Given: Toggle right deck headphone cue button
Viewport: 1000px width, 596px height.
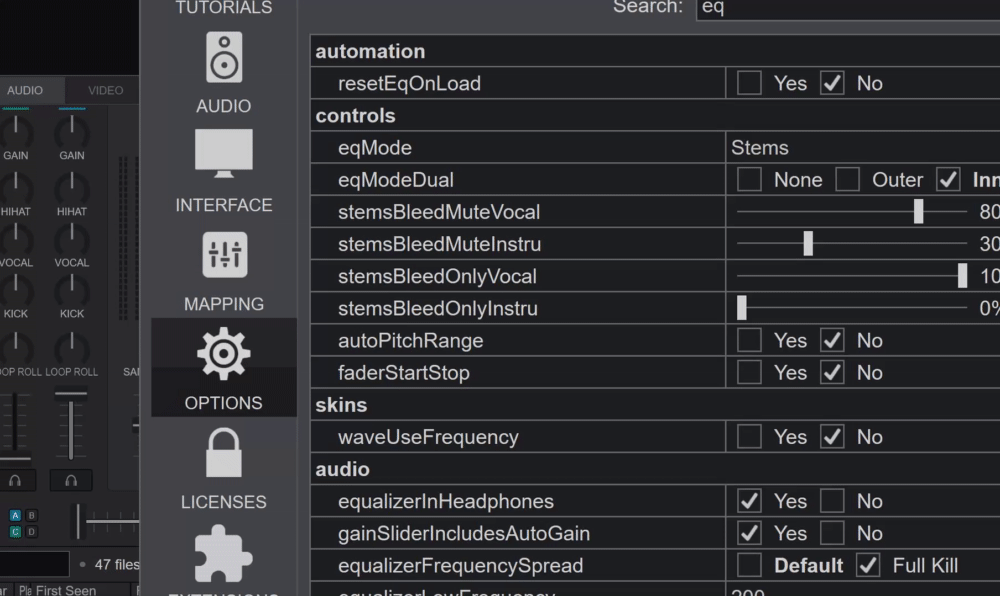Looking at the screenshot, I should click(71, 480).
